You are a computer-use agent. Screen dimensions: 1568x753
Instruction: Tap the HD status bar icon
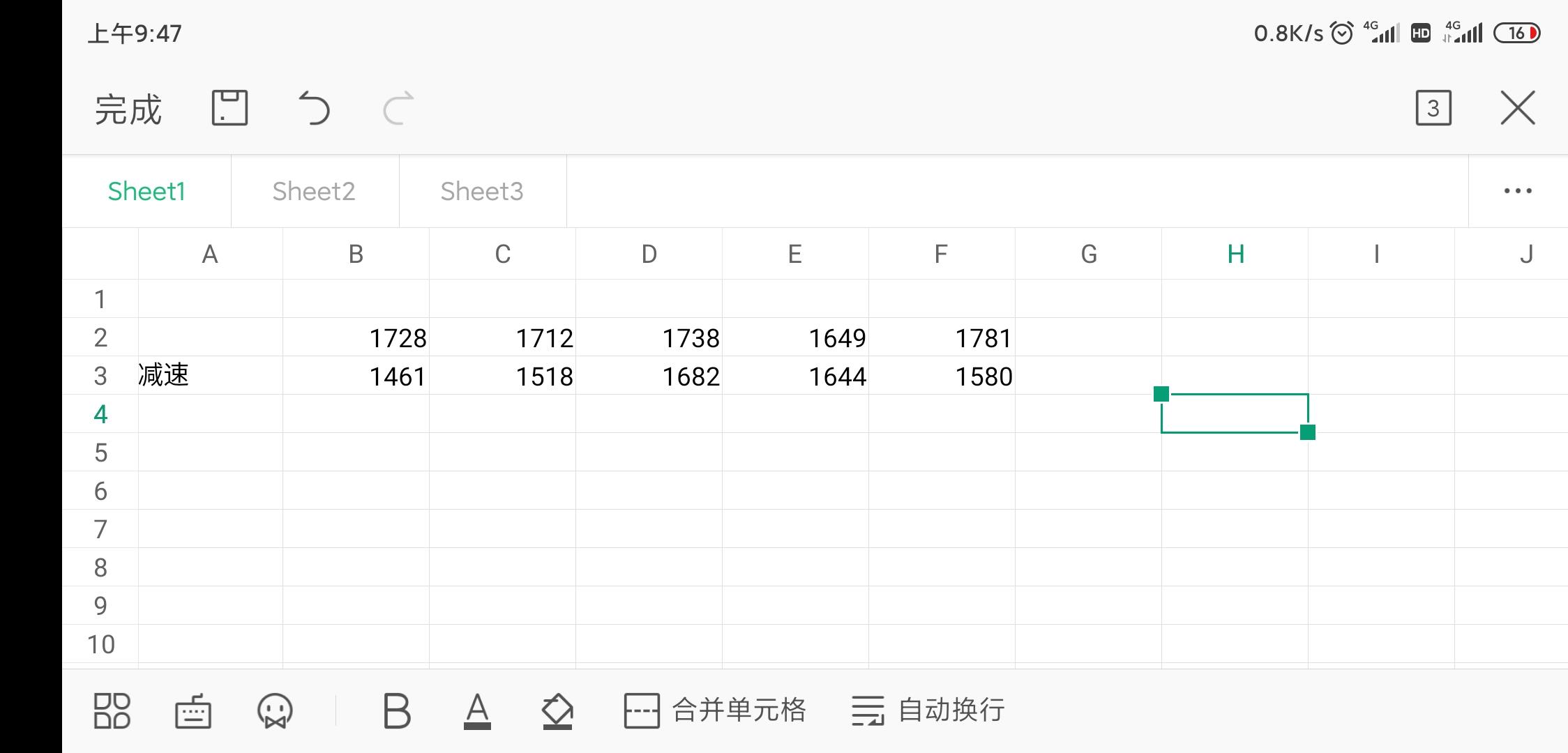coord(1421,33)
